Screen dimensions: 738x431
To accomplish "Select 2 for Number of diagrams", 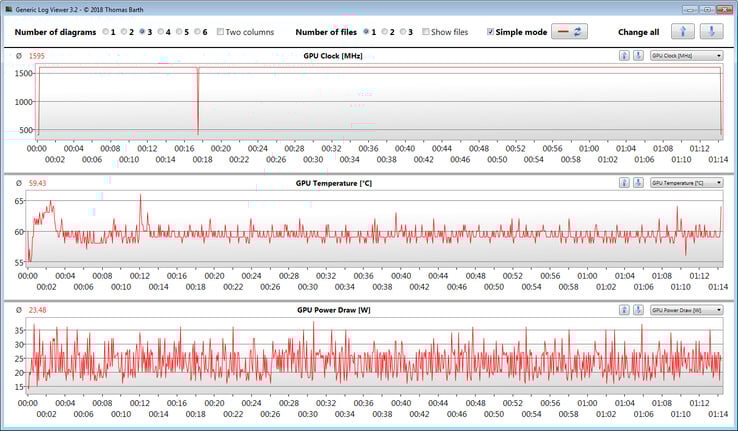I will tap(124, 32).
